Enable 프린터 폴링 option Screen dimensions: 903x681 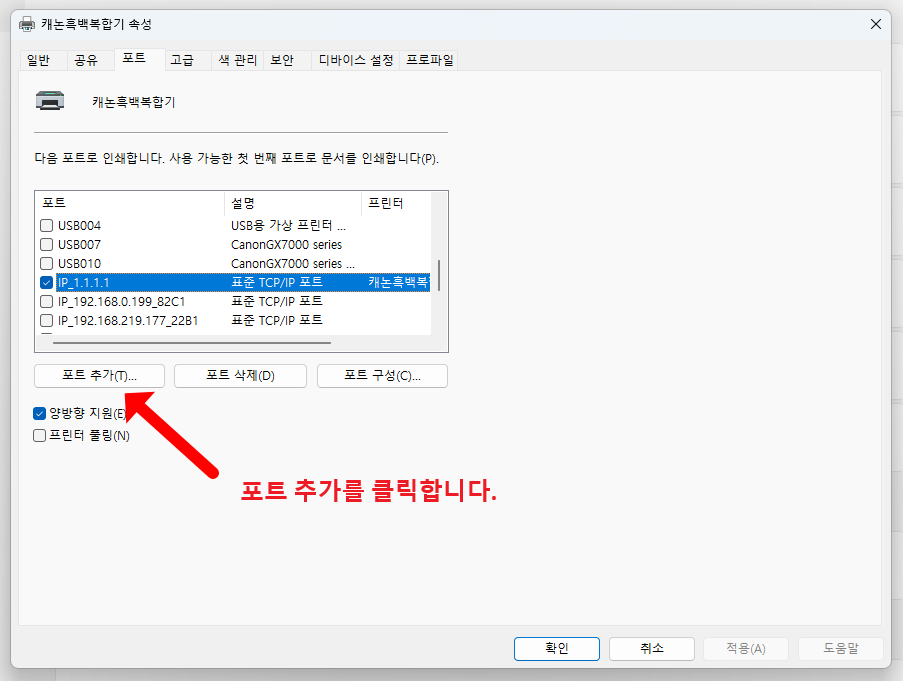[40, 435]
